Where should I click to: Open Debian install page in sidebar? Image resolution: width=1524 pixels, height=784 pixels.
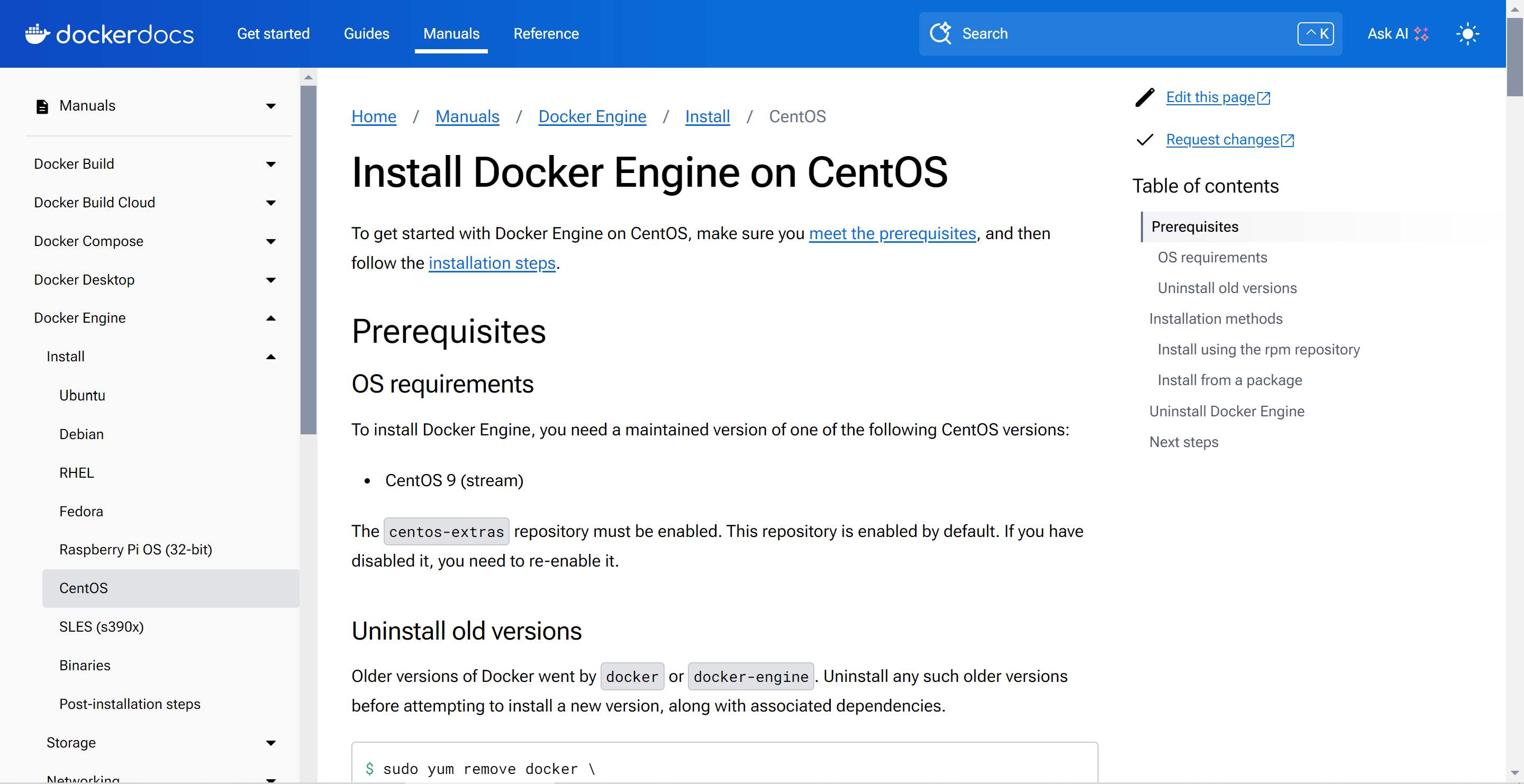pyautogui.click(x=81, y=434)
